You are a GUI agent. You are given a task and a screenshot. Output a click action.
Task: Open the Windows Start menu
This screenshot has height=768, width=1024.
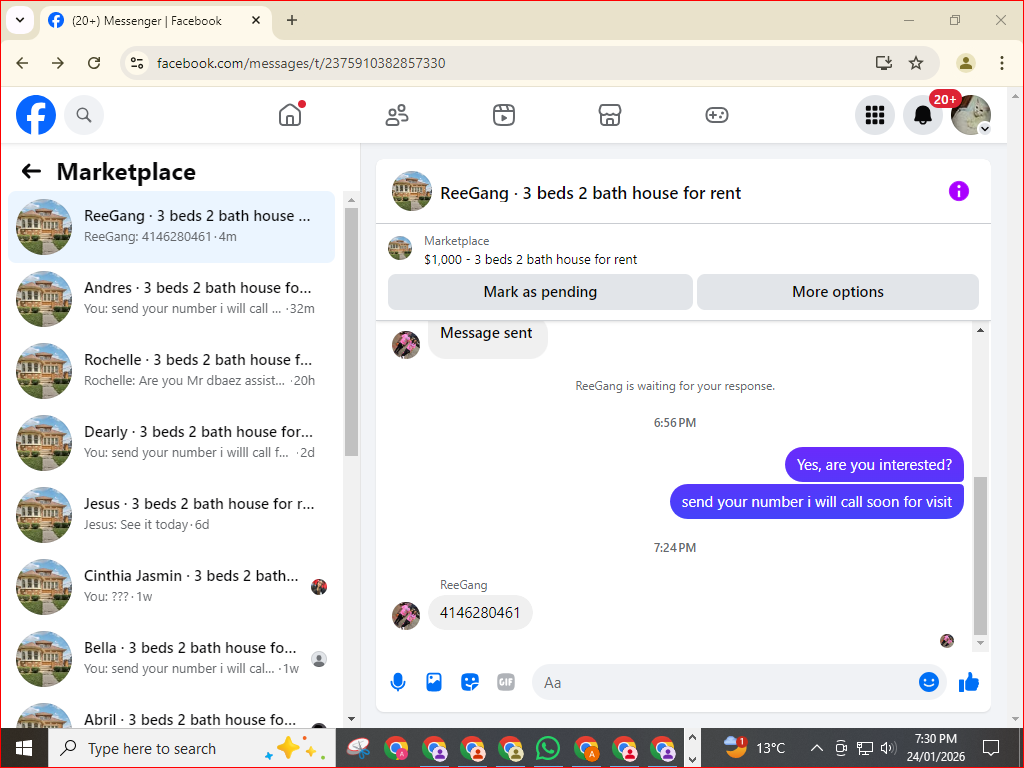click(24, 748)
